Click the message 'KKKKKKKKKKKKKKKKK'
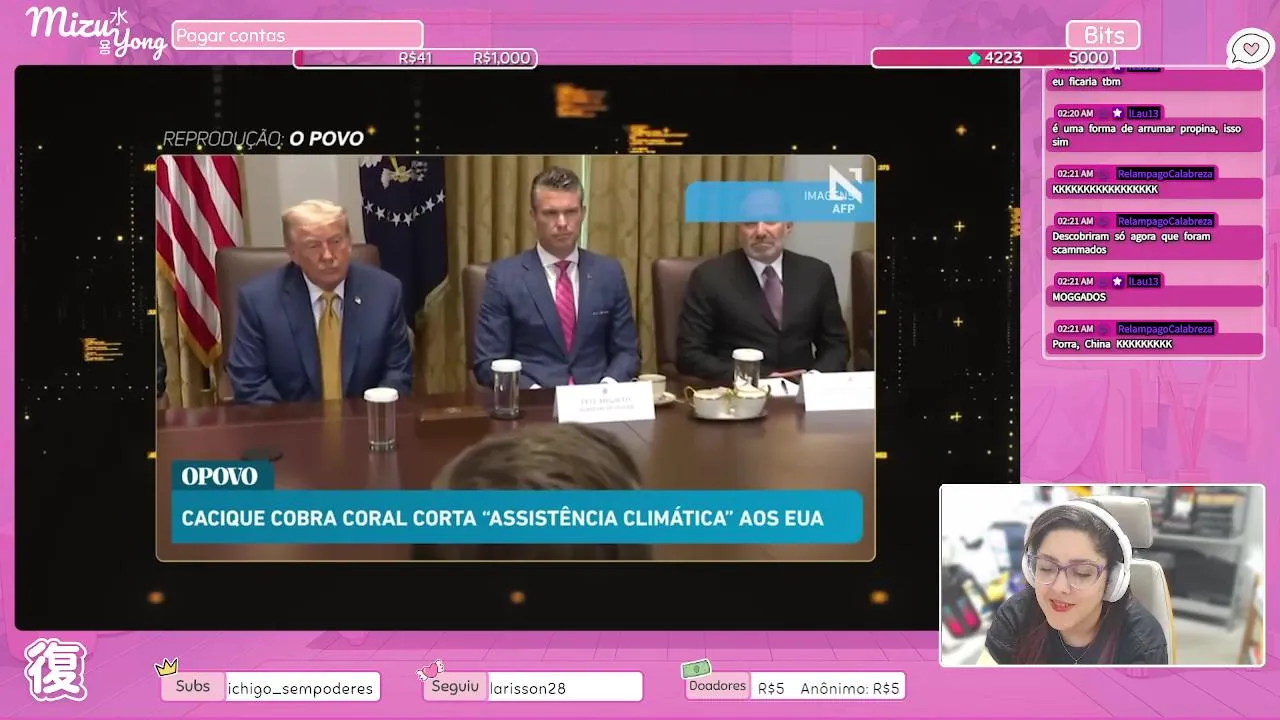 [x=1105, y=189]
